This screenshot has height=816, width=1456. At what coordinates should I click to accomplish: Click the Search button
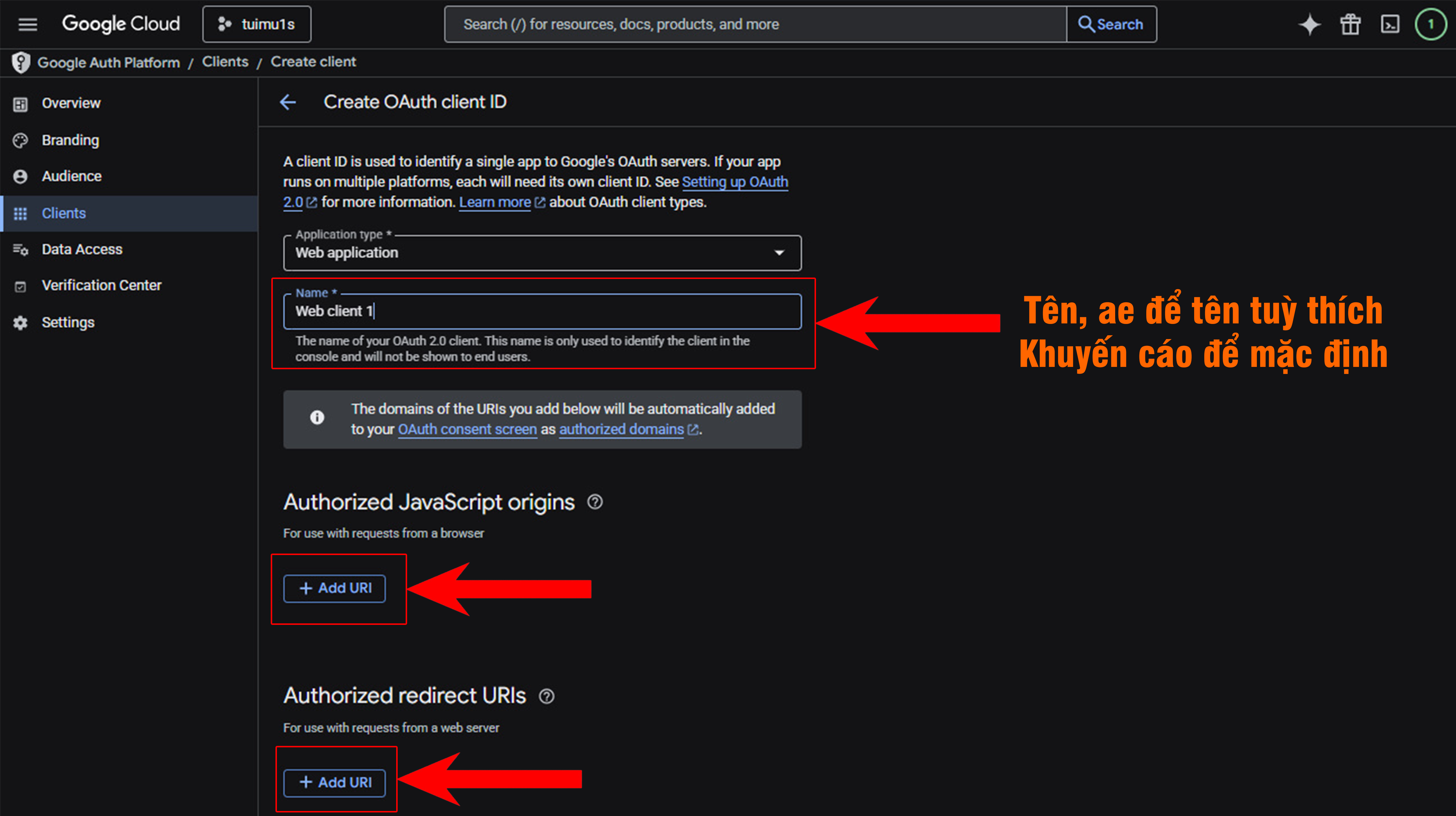1111,24
